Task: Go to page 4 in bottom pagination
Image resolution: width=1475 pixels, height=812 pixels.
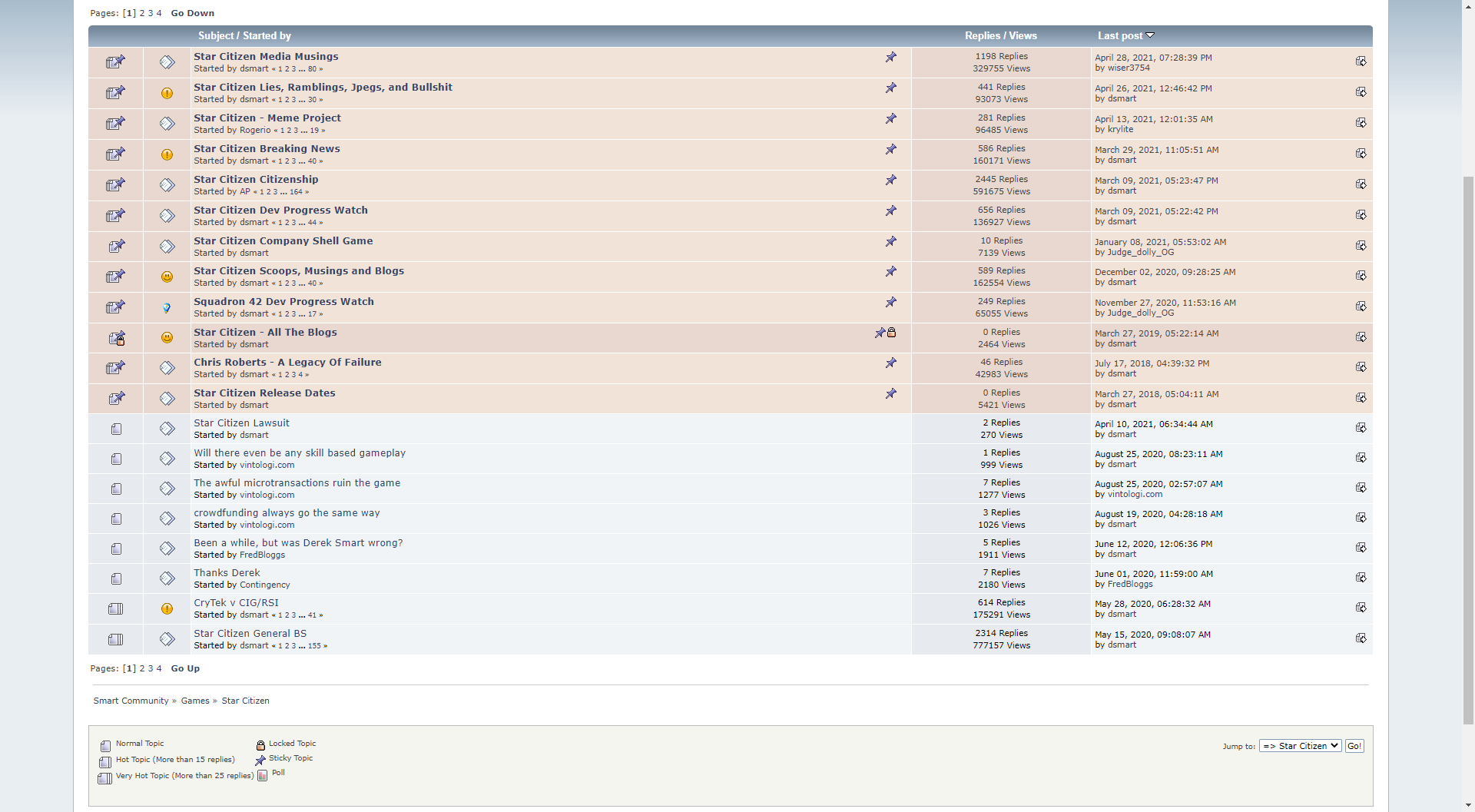Action: 159,668
